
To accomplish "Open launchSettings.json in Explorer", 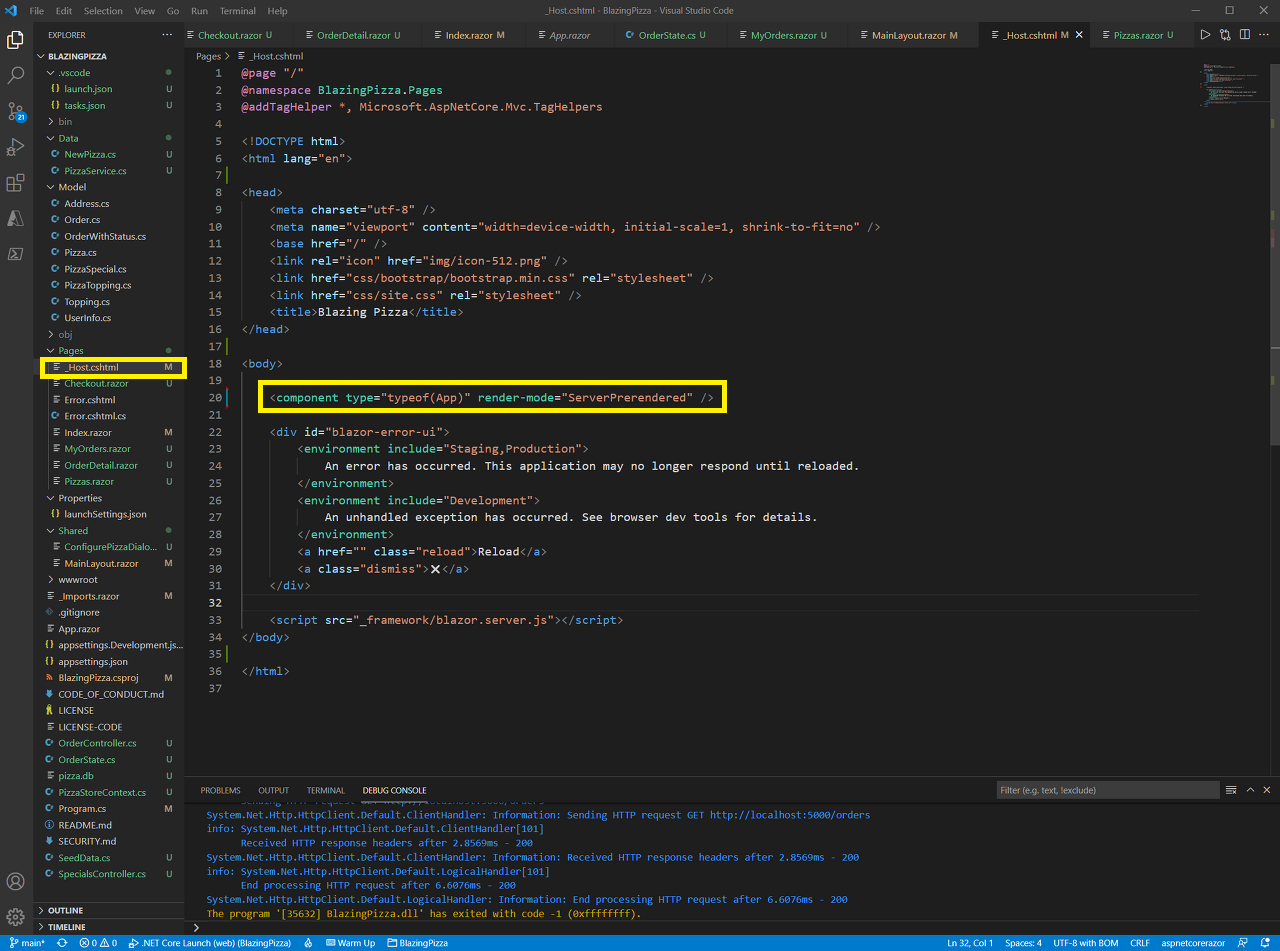I will [104, 514].
